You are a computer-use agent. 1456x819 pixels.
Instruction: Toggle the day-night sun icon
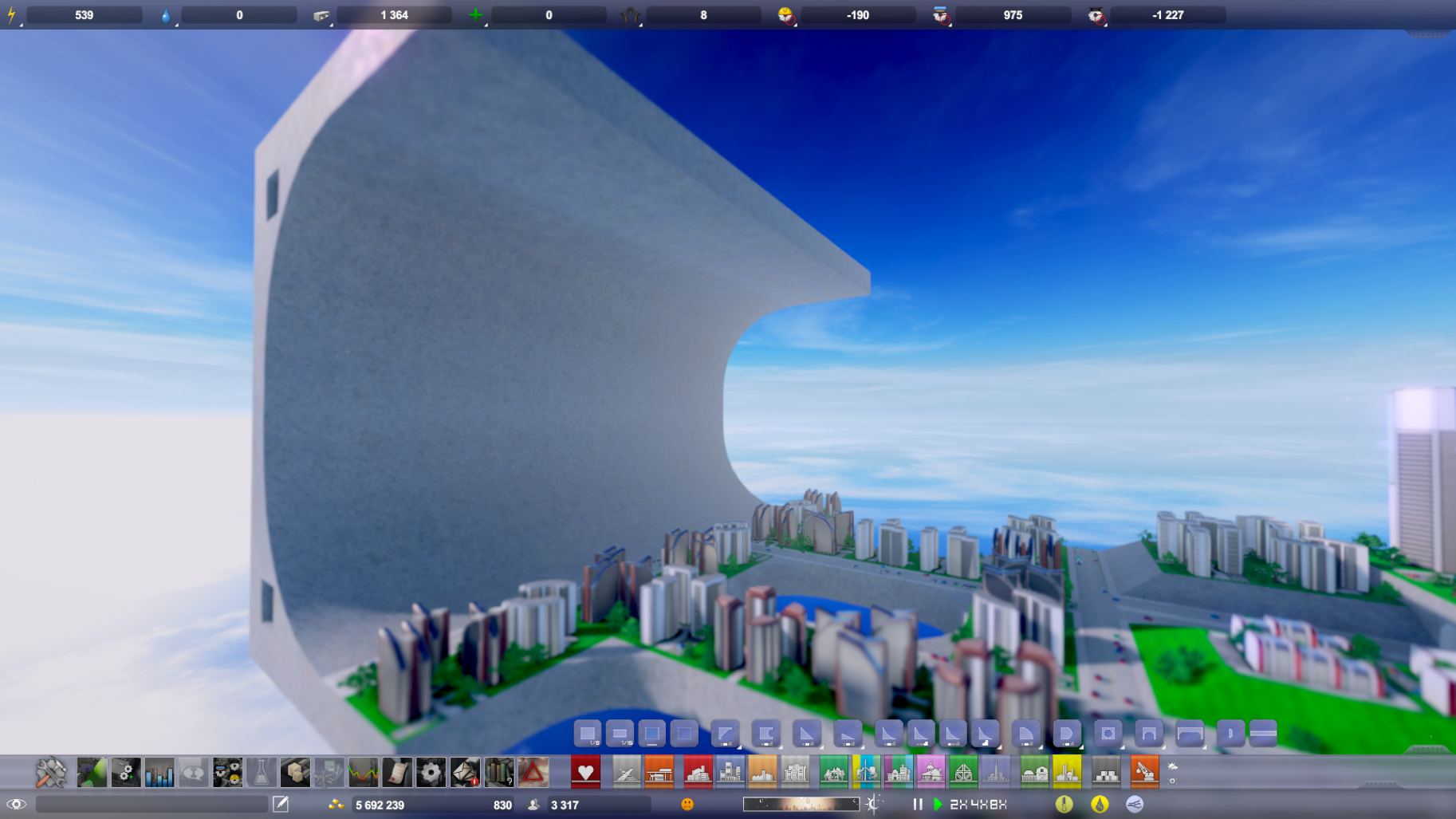[874, 804]
